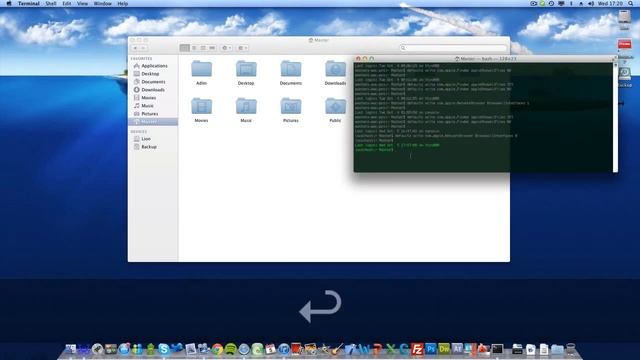Launch Microsoft Excel from the Dock
Viewport: 640px width, 360px height.
click(391, 349)
